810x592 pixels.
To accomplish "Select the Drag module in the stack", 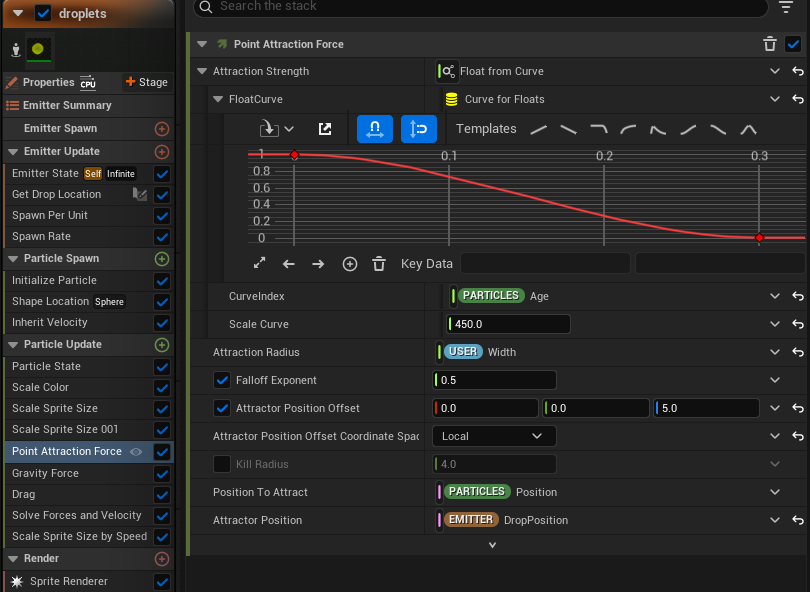I will 25,494.
